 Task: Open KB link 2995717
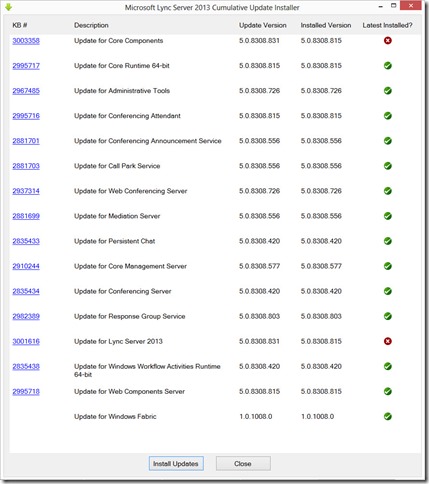(x=26, y=66)
